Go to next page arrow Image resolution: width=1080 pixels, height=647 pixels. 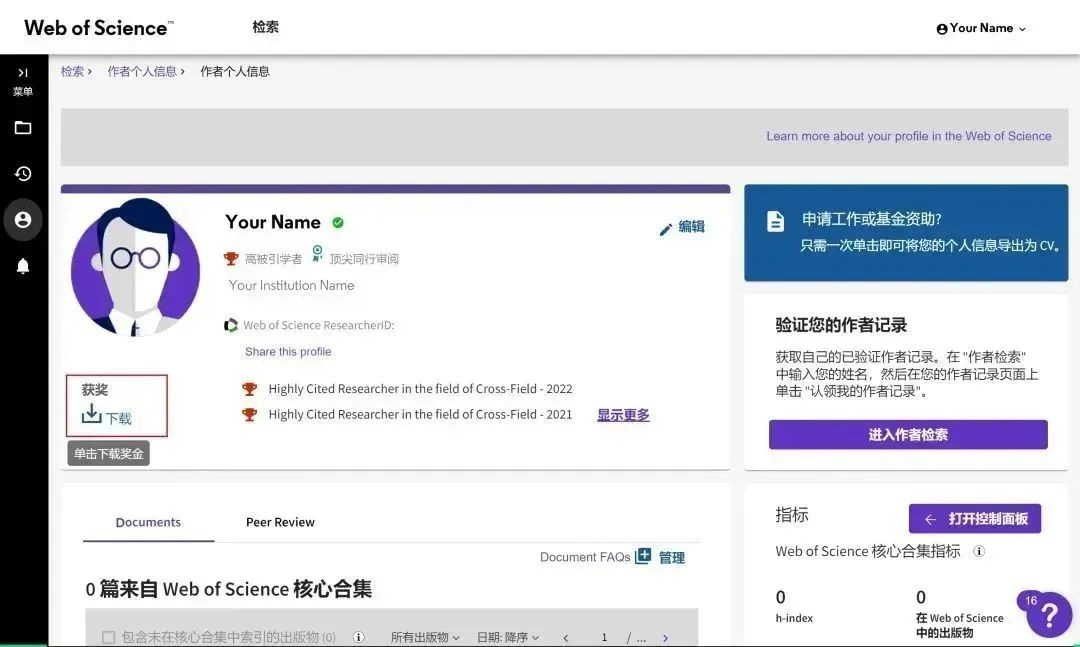[x=665, y=638]
